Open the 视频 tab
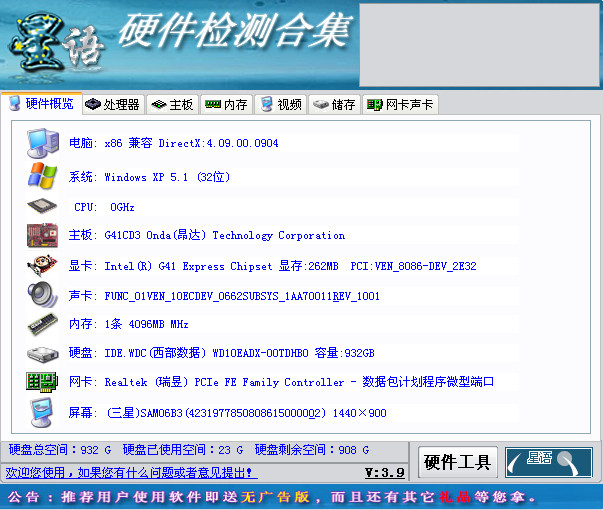The height and width of the screenshot is (510, 603). coord(281,105)
